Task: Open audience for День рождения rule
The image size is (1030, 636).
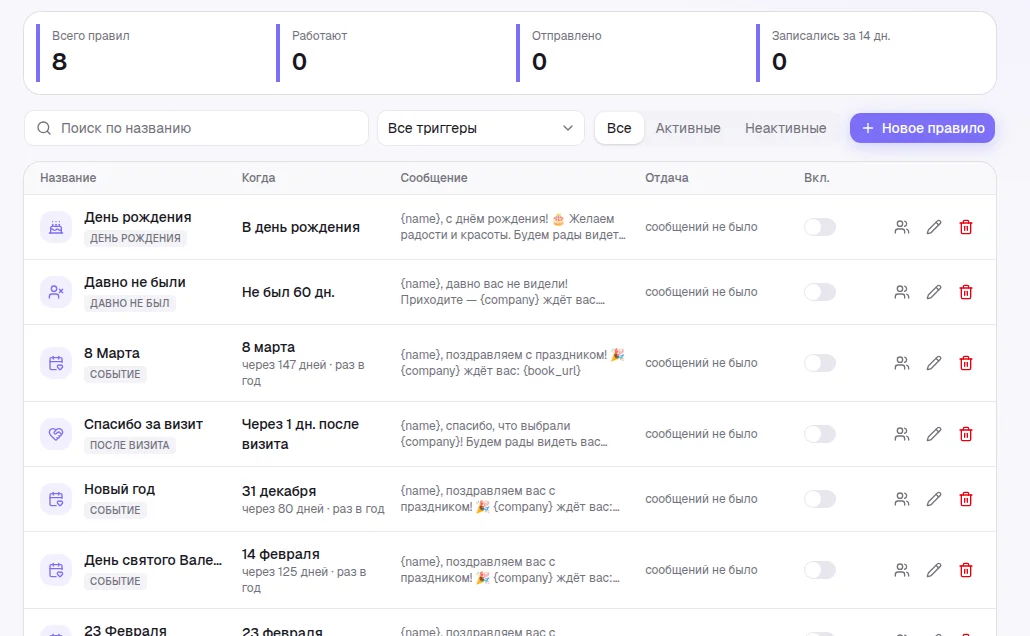Action: coord(902,227)
